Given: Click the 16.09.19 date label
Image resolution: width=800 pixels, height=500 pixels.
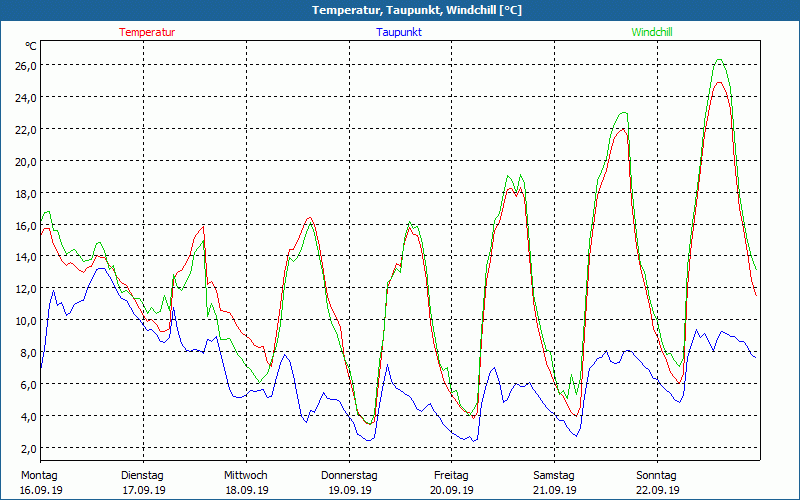Looking at the screenshot, I should [x=39, y=490].
